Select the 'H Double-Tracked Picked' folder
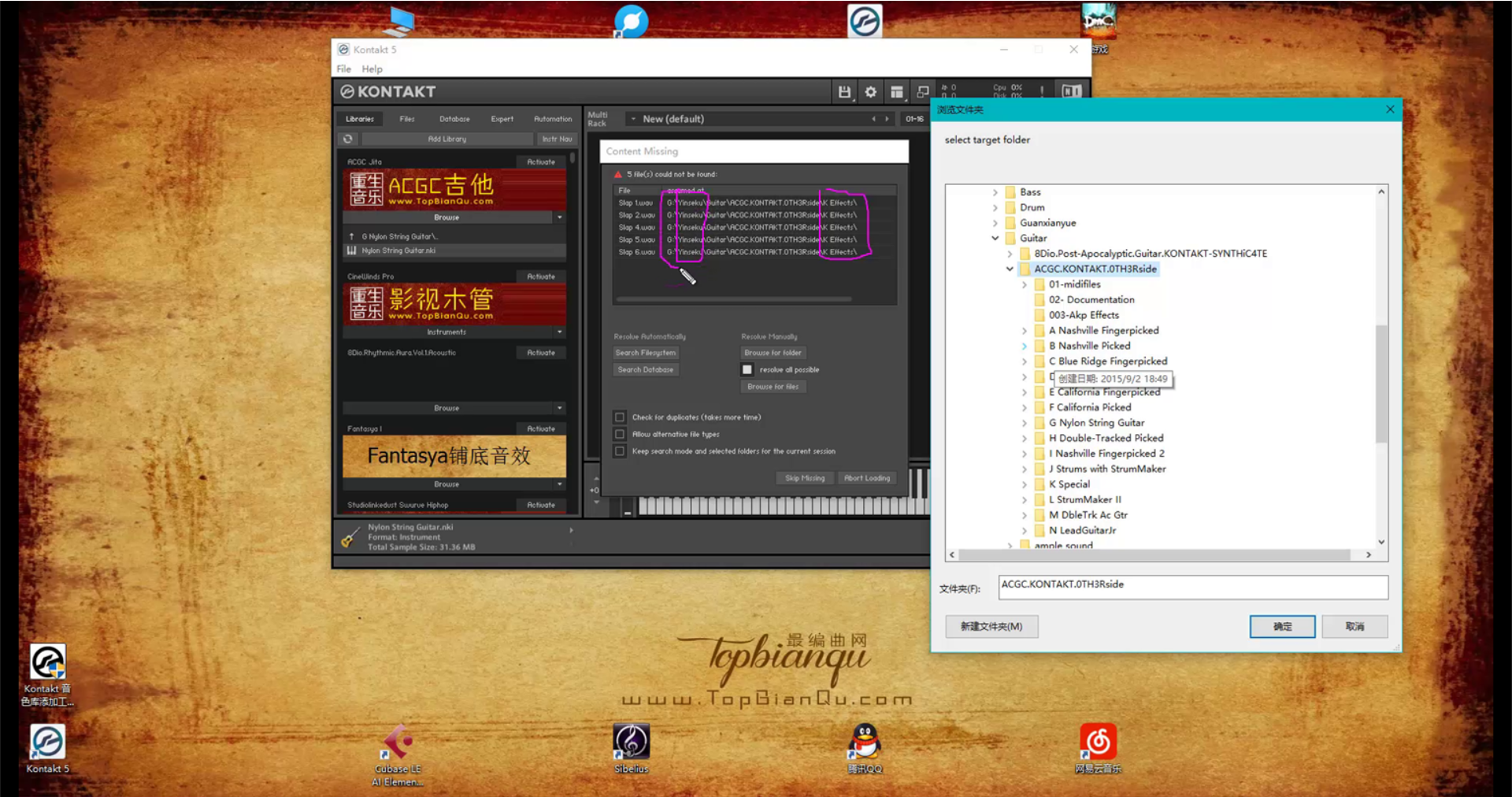The width and height of the screenshot is (1512, 797). click(x=1106, y=438)
